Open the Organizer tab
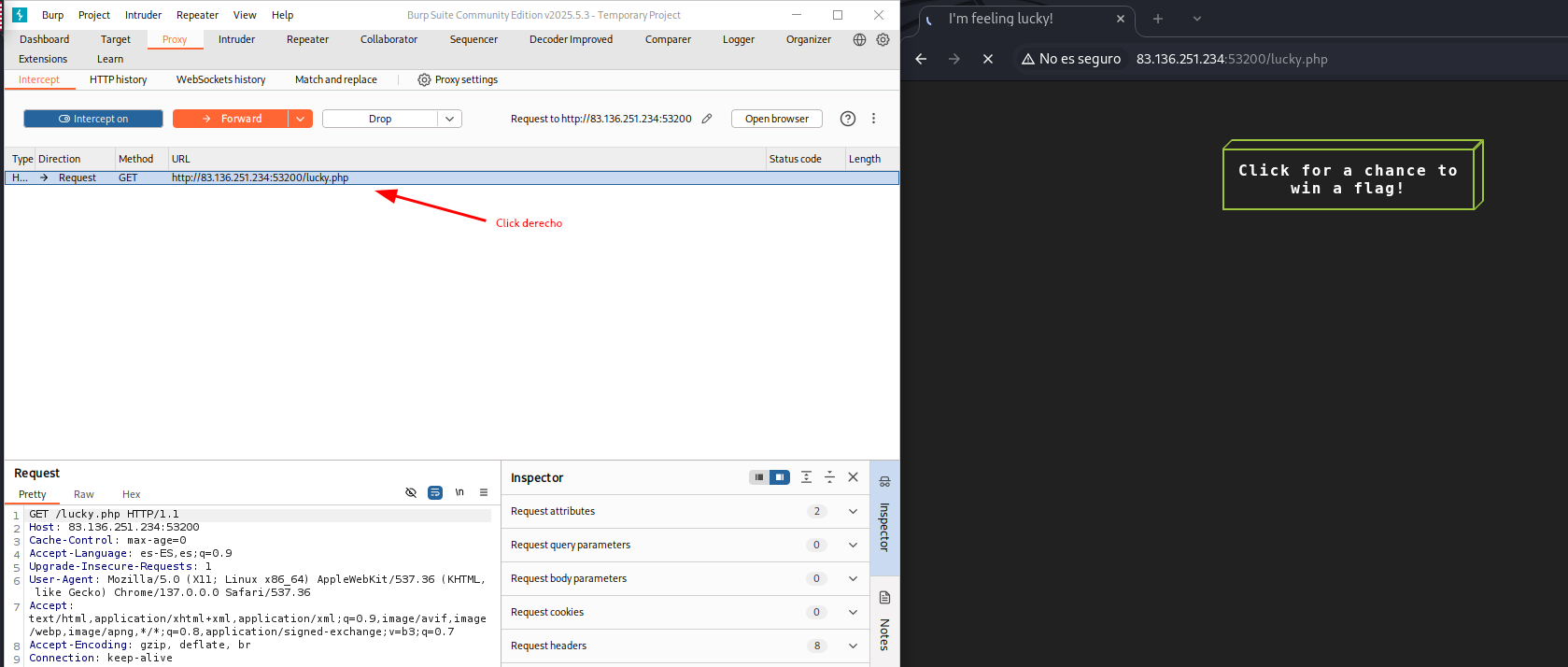 [x=809, y=39]
